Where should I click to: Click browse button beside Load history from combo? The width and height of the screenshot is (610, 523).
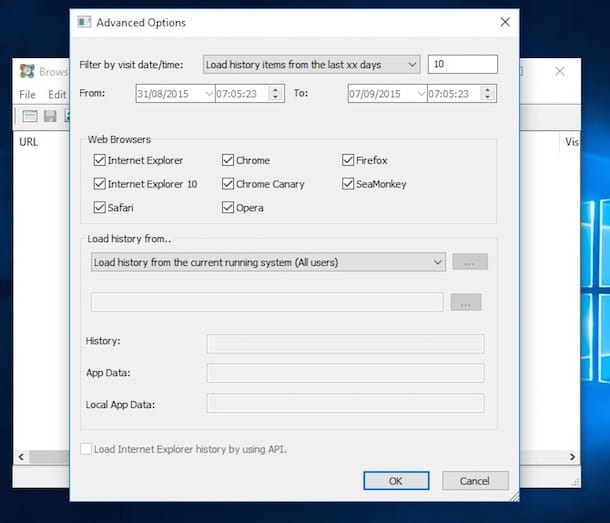click(470, 262)
